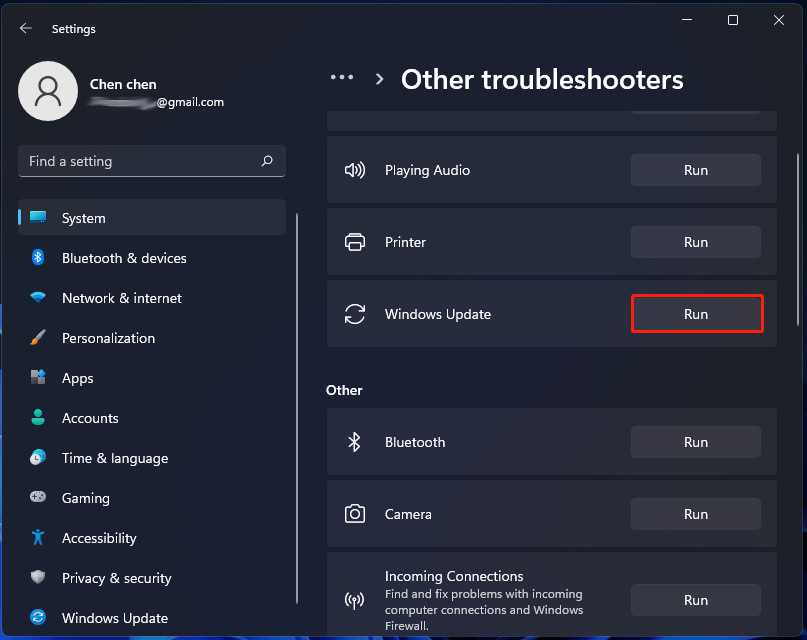
Task: Run the Printer troubleshooter
Action: (696, 242)
